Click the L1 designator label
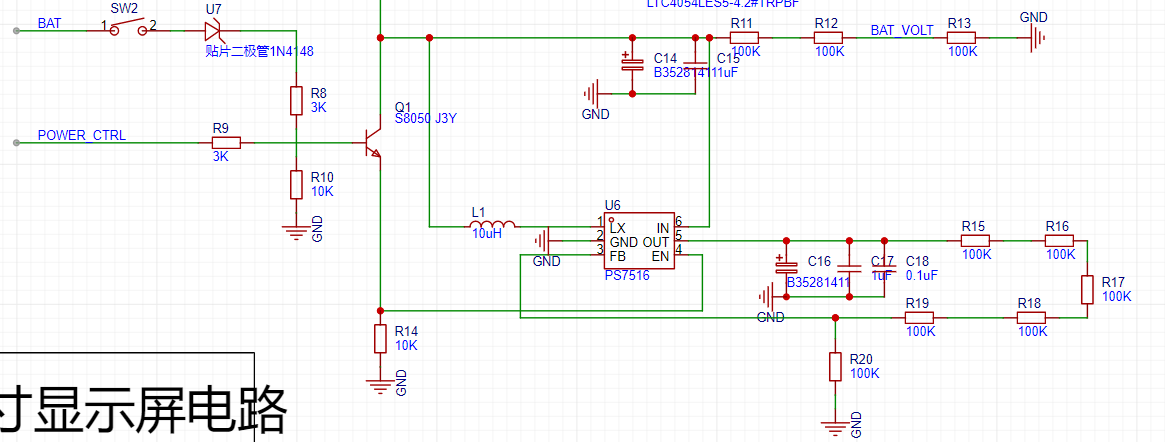 [478, 212]
